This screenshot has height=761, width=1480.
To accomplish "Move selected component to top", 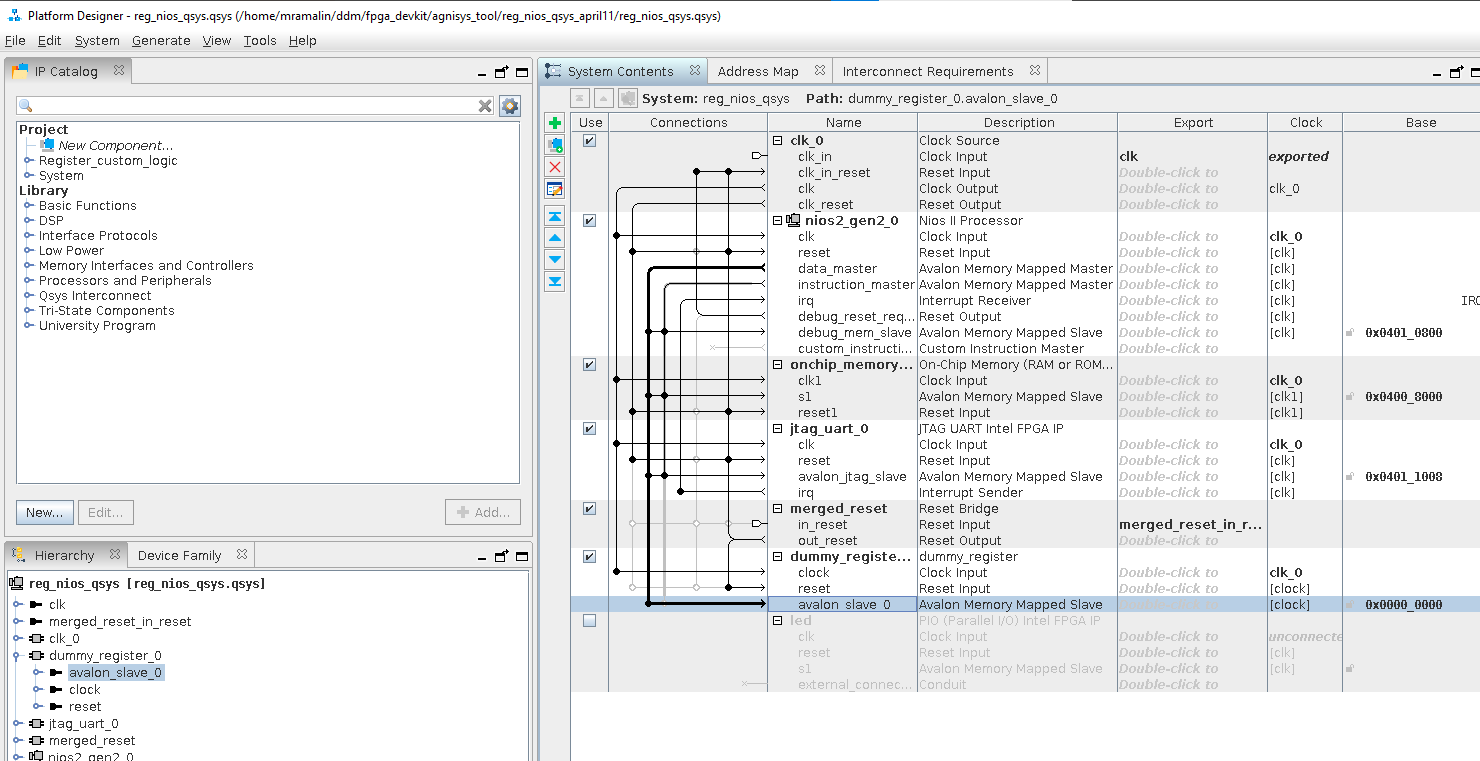I will click(555, 216).
